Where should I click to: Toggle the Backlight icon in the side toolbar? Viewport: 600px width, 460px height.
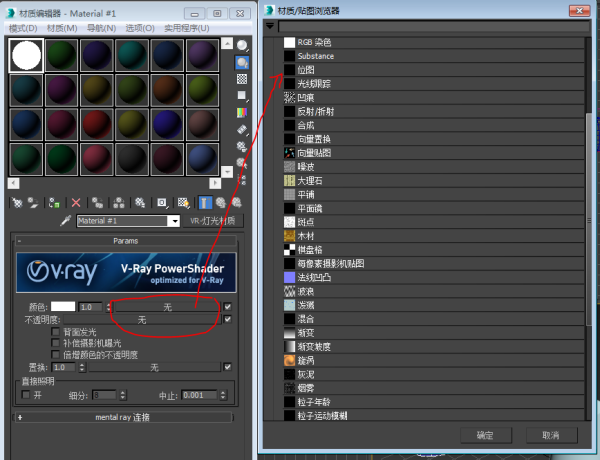242,62
